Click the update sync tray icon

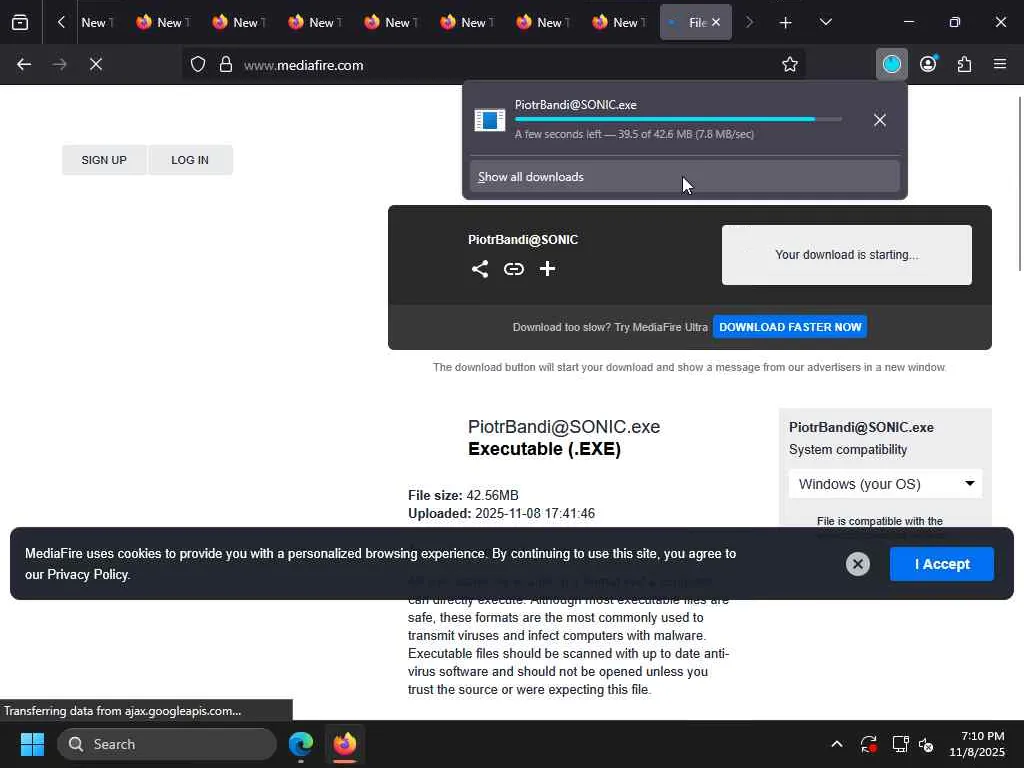869,744
